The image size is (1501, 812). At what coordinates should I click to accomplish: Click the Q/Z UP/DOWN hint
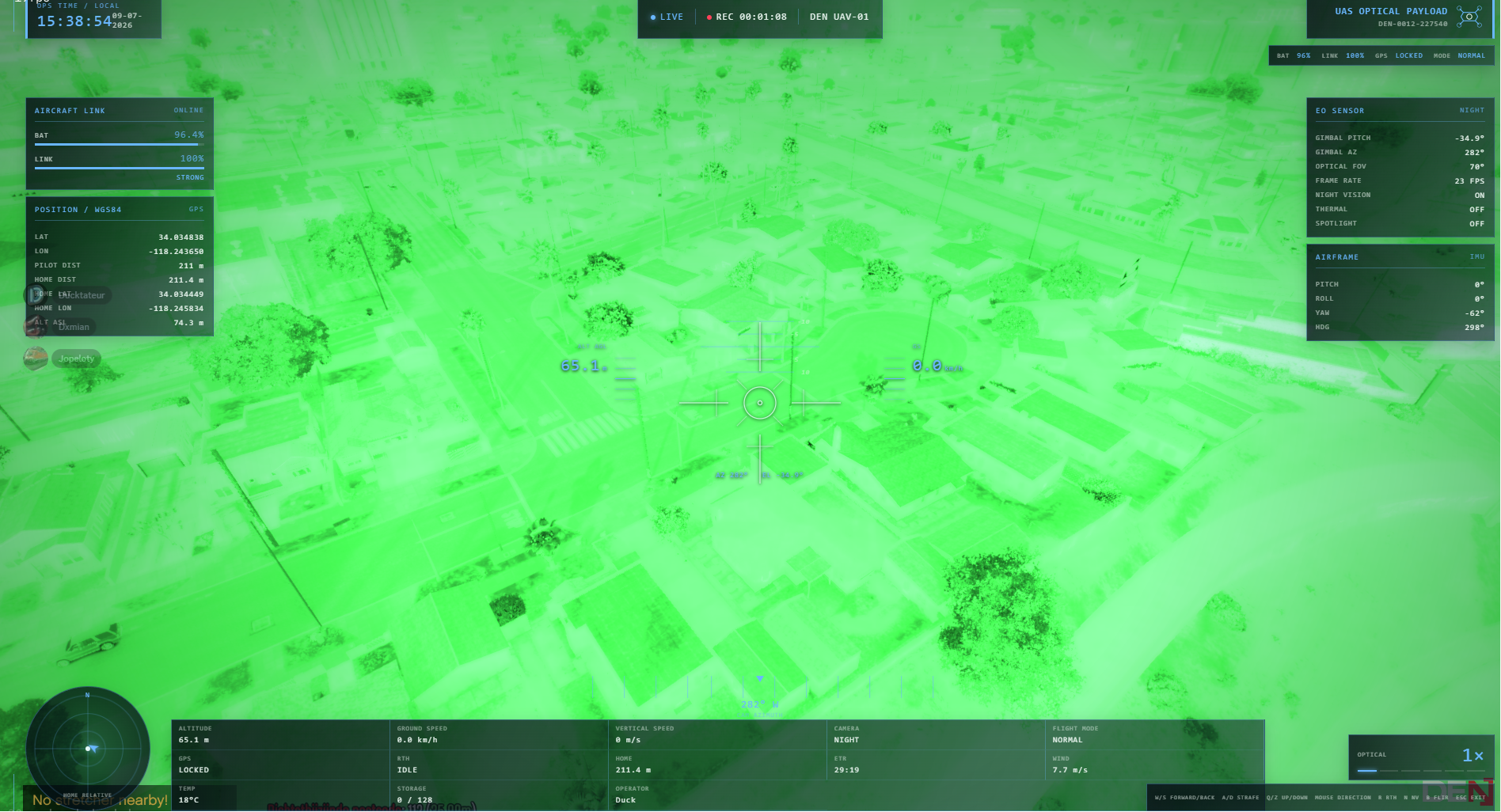1286,798
